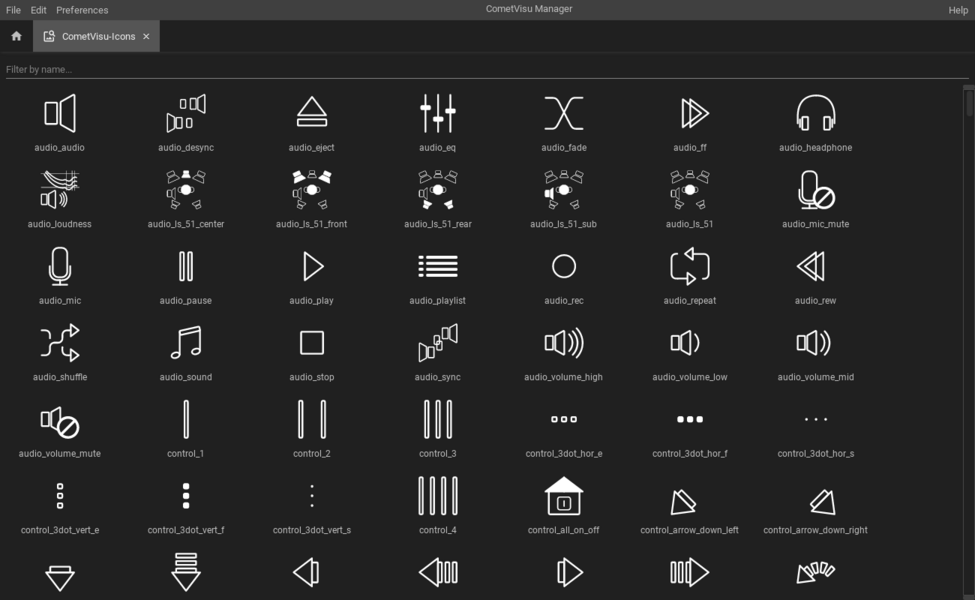Open the Preferences menu
975x600 pixels.
tap(82, 10)
